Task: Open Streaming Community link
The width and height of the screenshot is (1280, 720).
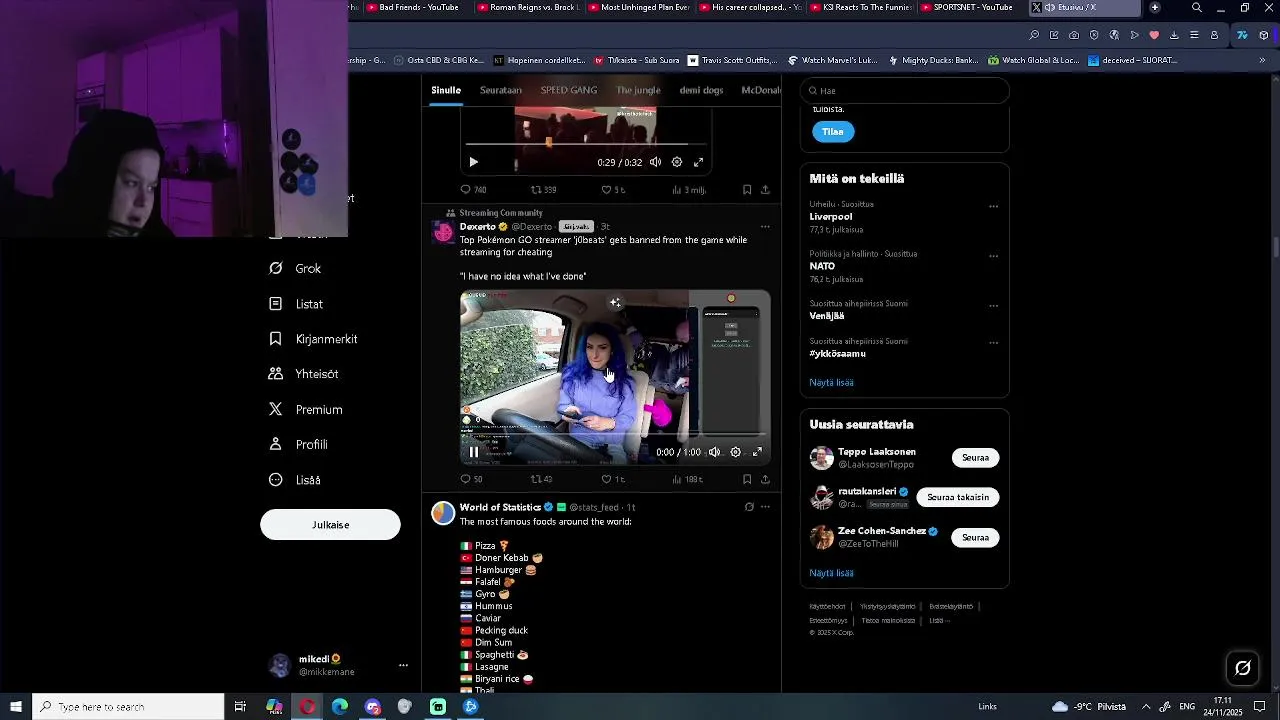Action: pyautogui.click(x=501, y=213)
